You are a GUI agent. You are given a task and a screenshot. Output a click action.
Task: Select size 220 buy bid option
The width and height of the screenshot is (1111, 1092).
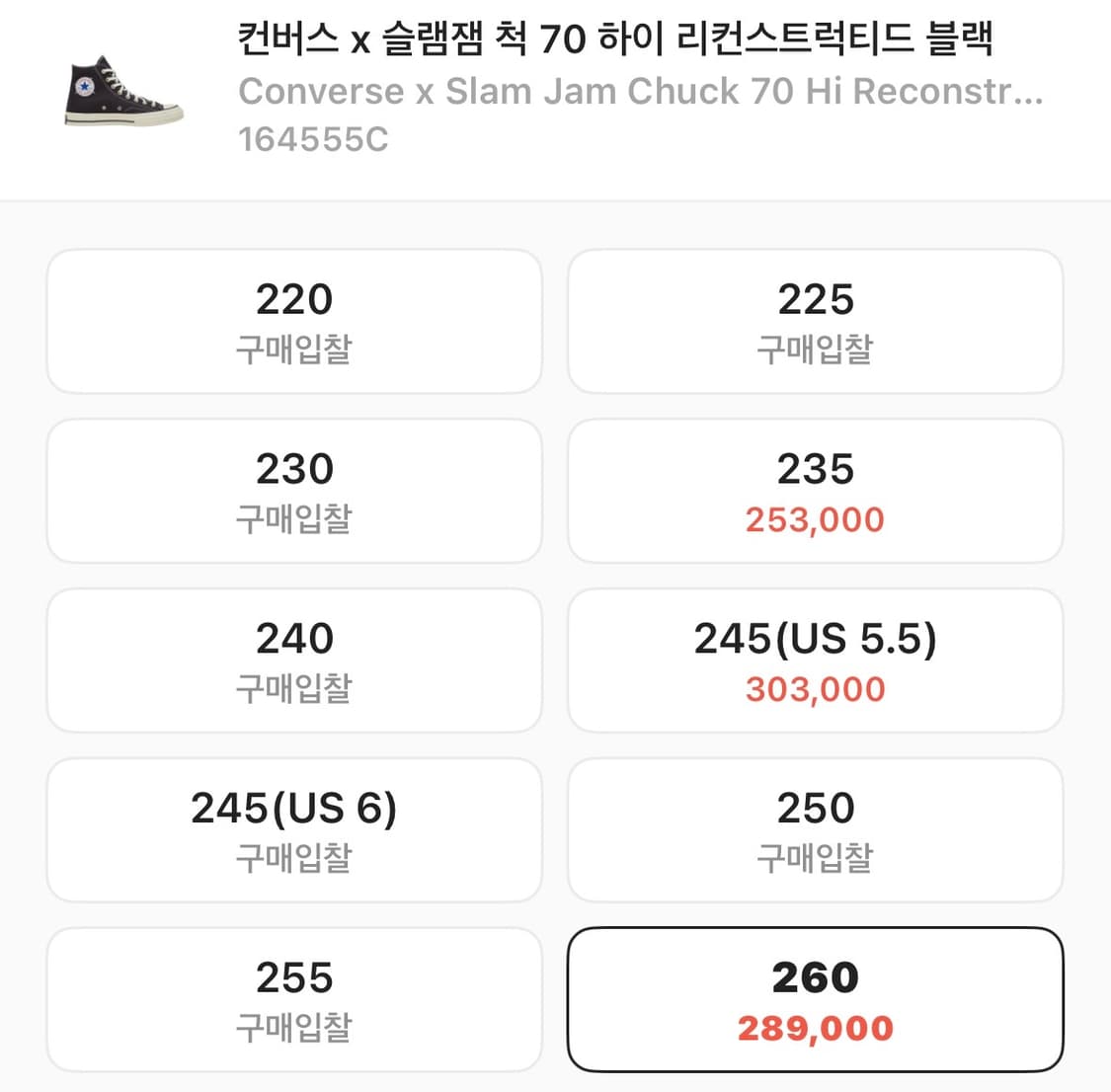294,320
